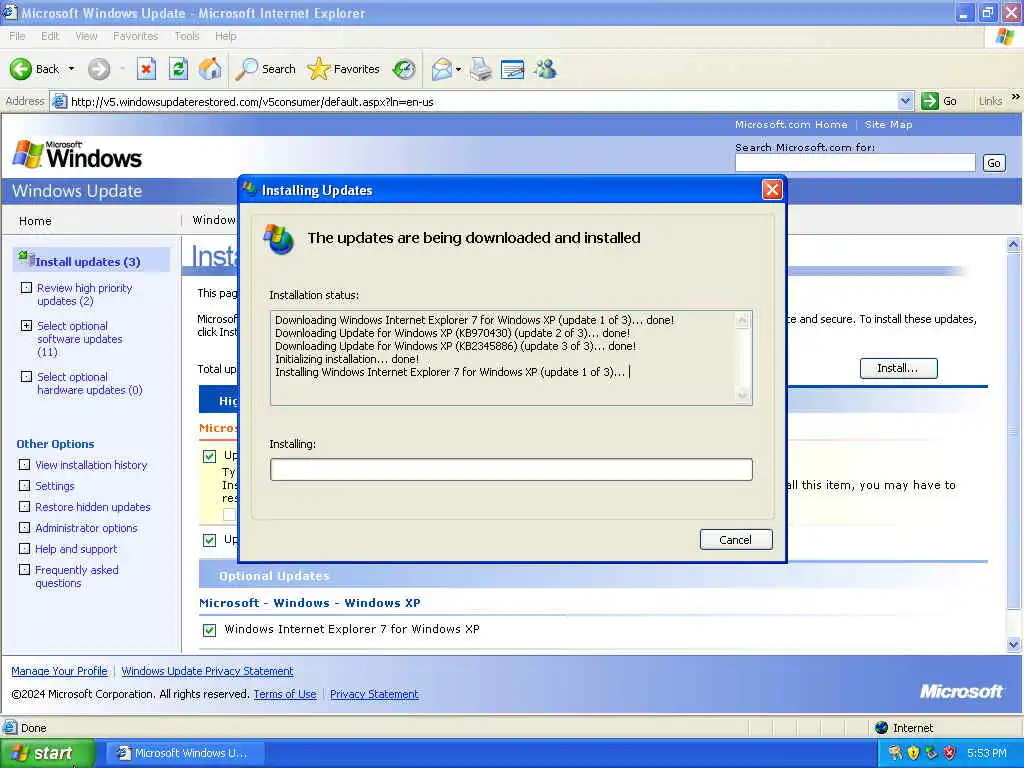Click the installation status scrollbar down arrow
The height and width of the screenshot is (768, 1024).
tap(742, 394)
